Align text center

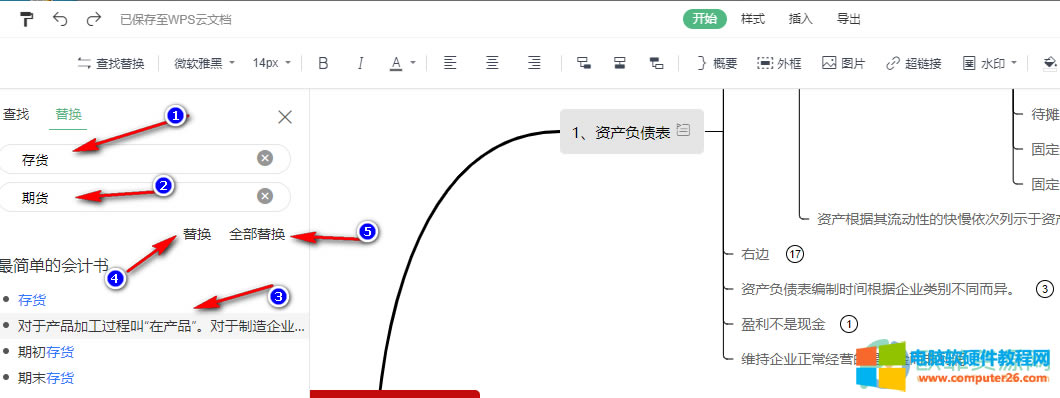pos(492,64)
